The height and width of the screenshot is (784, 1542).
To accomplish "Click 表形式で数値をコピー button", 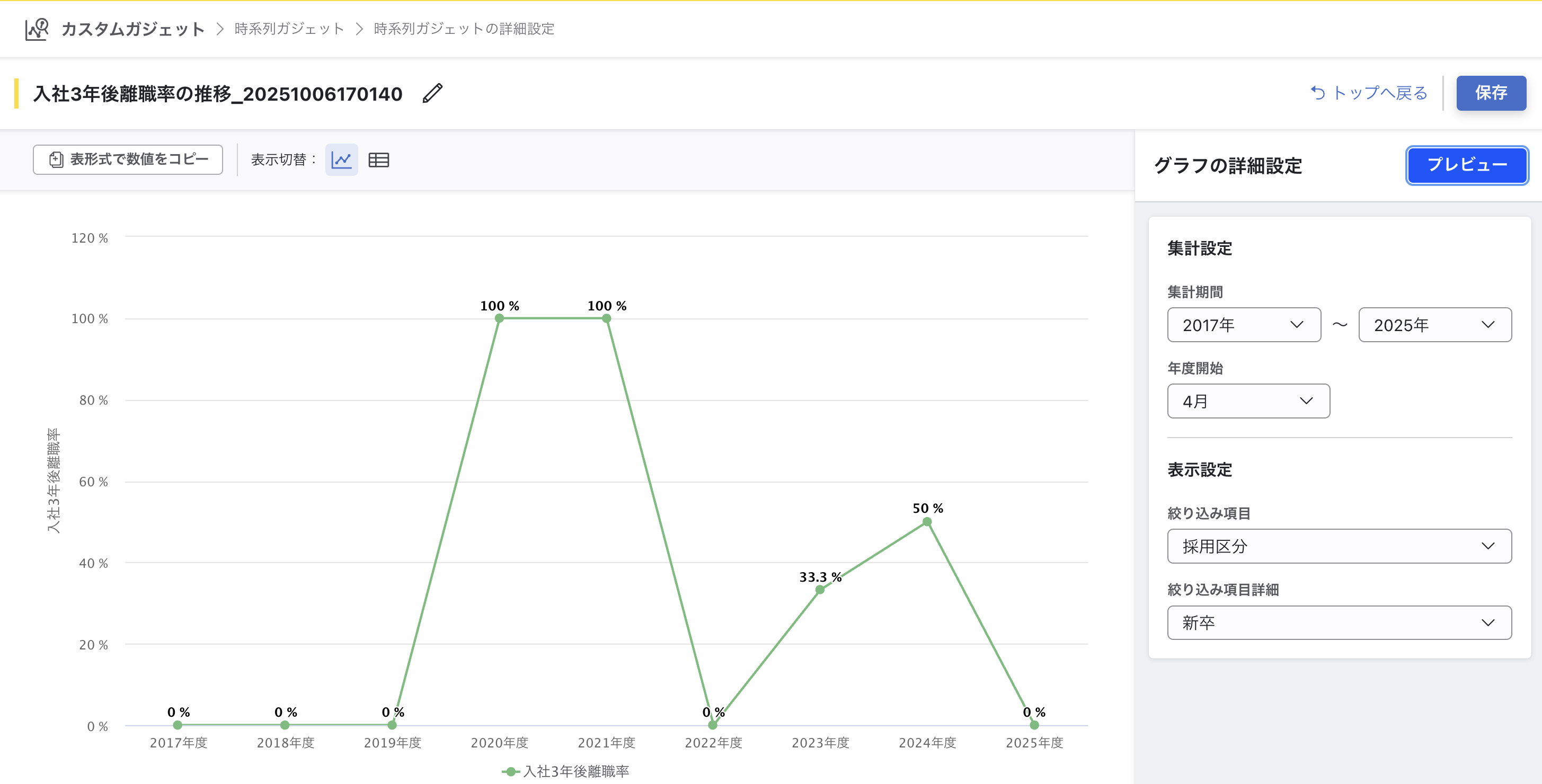I will (x=128, y=160).
